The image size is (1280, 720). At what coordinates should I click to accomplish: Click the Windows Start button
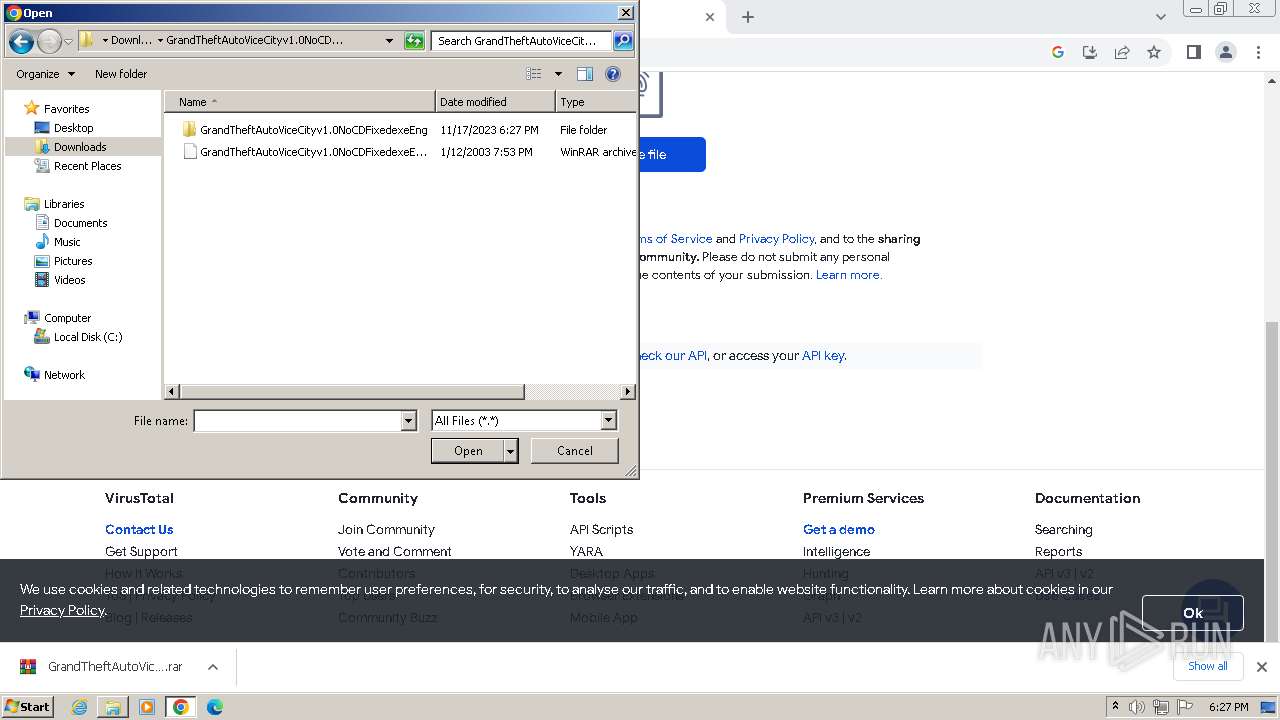tap(28, 707)
